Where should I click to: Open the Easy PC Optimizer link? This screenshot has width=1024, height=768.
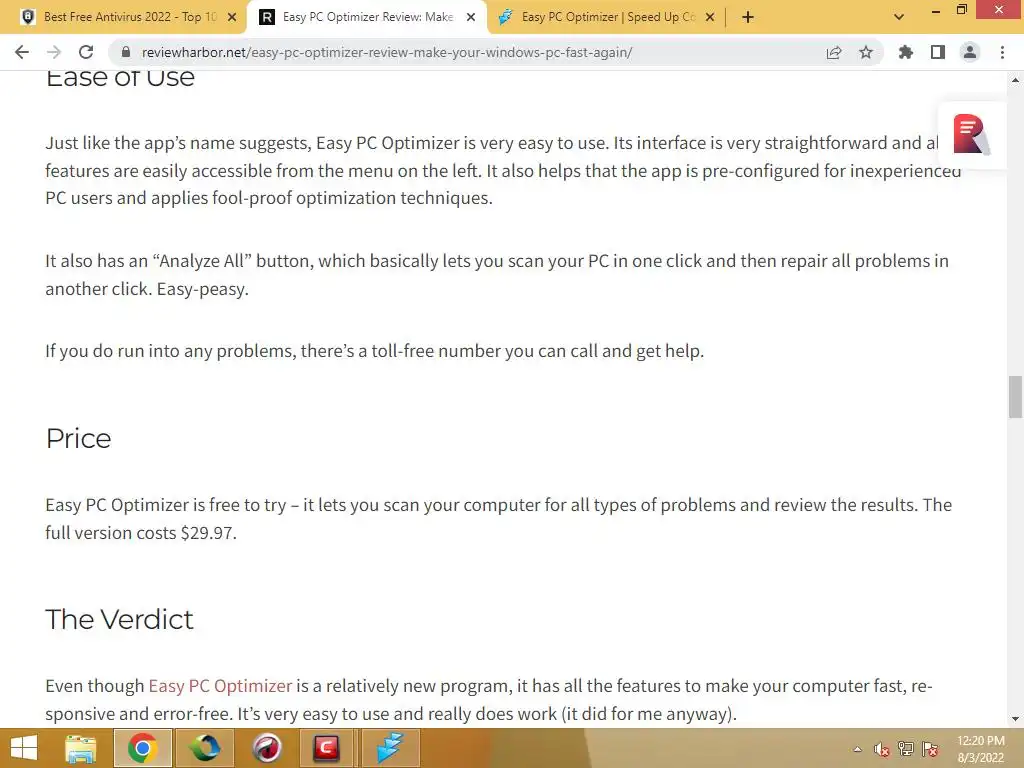pyautogui.click(x=220, y=686)
